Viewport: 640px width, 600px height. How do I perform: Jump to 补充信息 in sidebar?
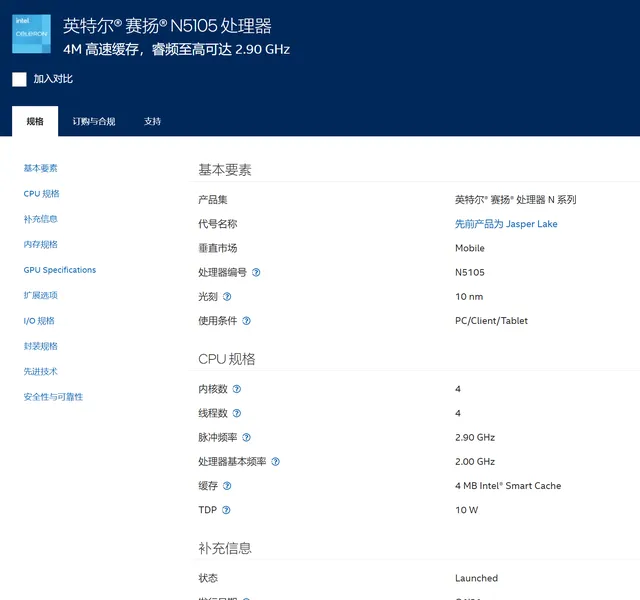40,219
